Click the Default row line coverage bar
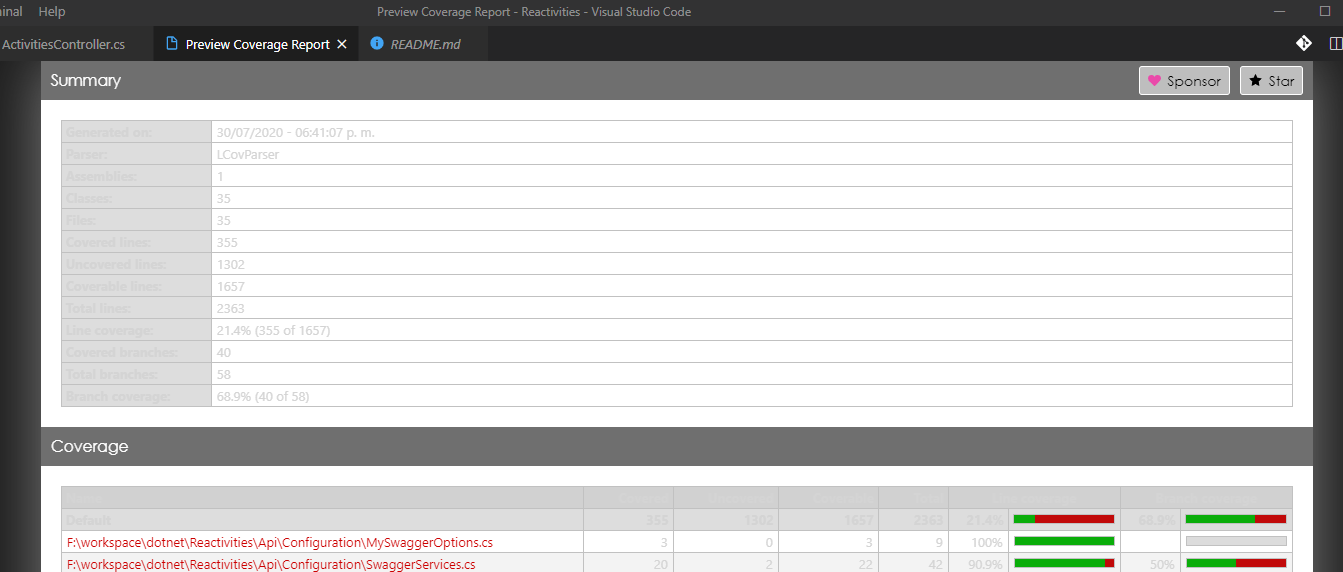 (x=1064, y=519)
